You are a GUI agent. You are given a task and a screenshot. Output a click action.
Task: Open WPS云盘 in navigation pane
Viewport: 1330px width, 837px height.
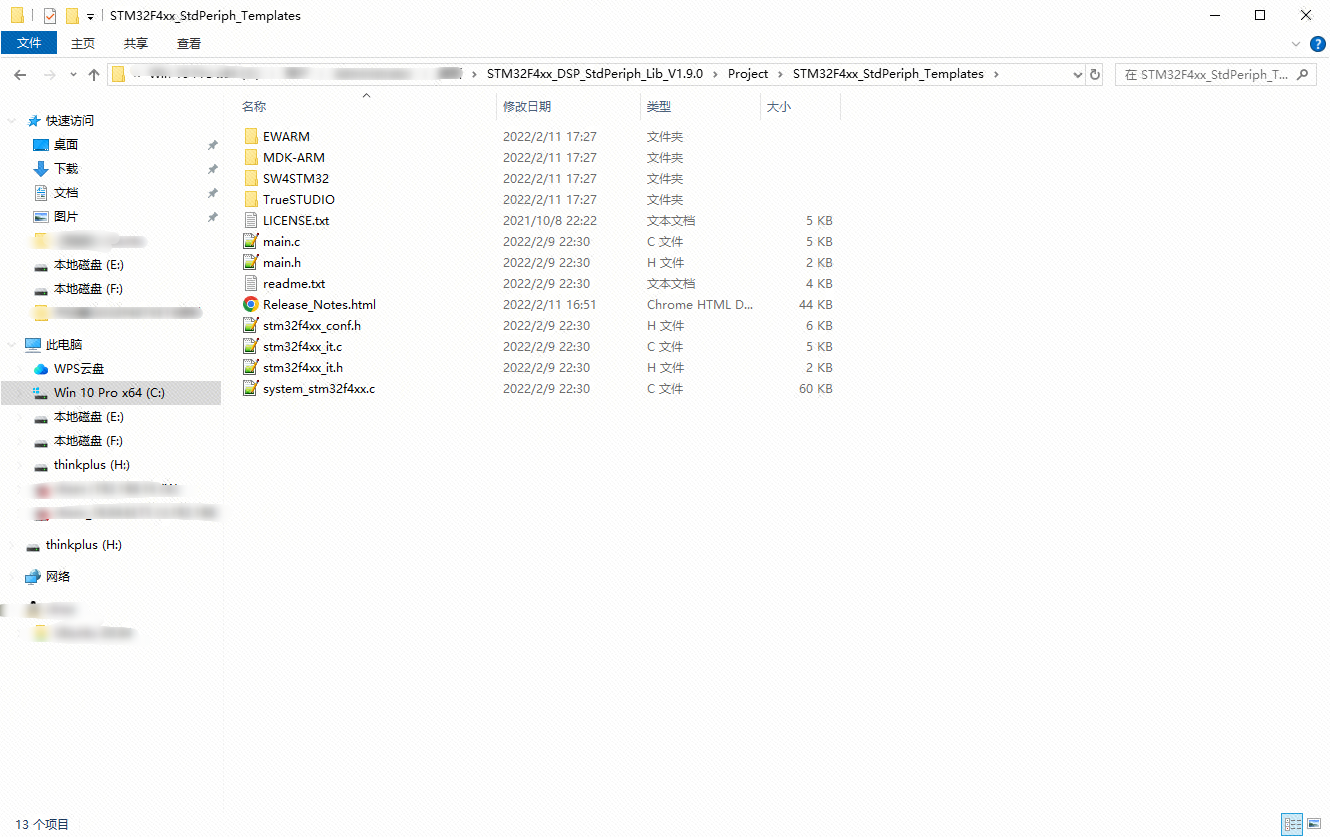pyautogui.click(x=78, y=369)
